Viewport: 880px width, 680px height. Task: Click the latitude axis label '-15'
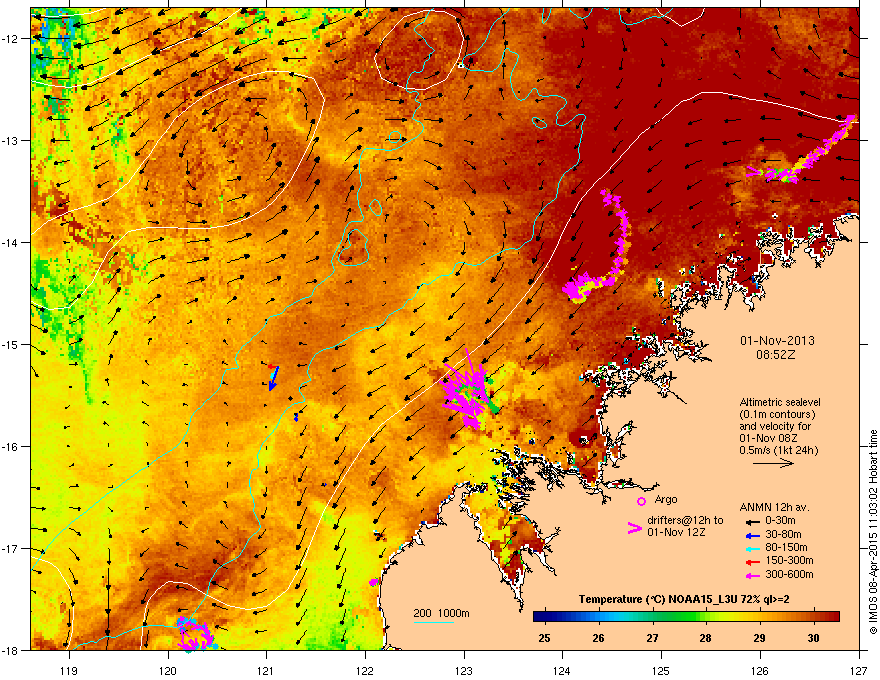[x=9, y=344]
